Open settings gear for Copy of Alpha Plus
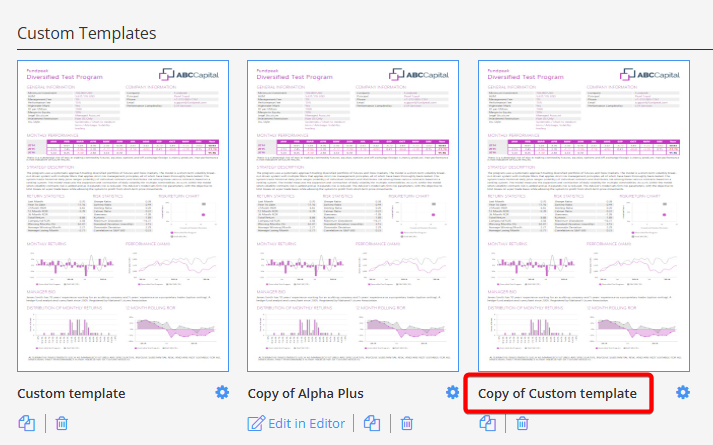Screen dimensions: 713x445 click(452, 392)
